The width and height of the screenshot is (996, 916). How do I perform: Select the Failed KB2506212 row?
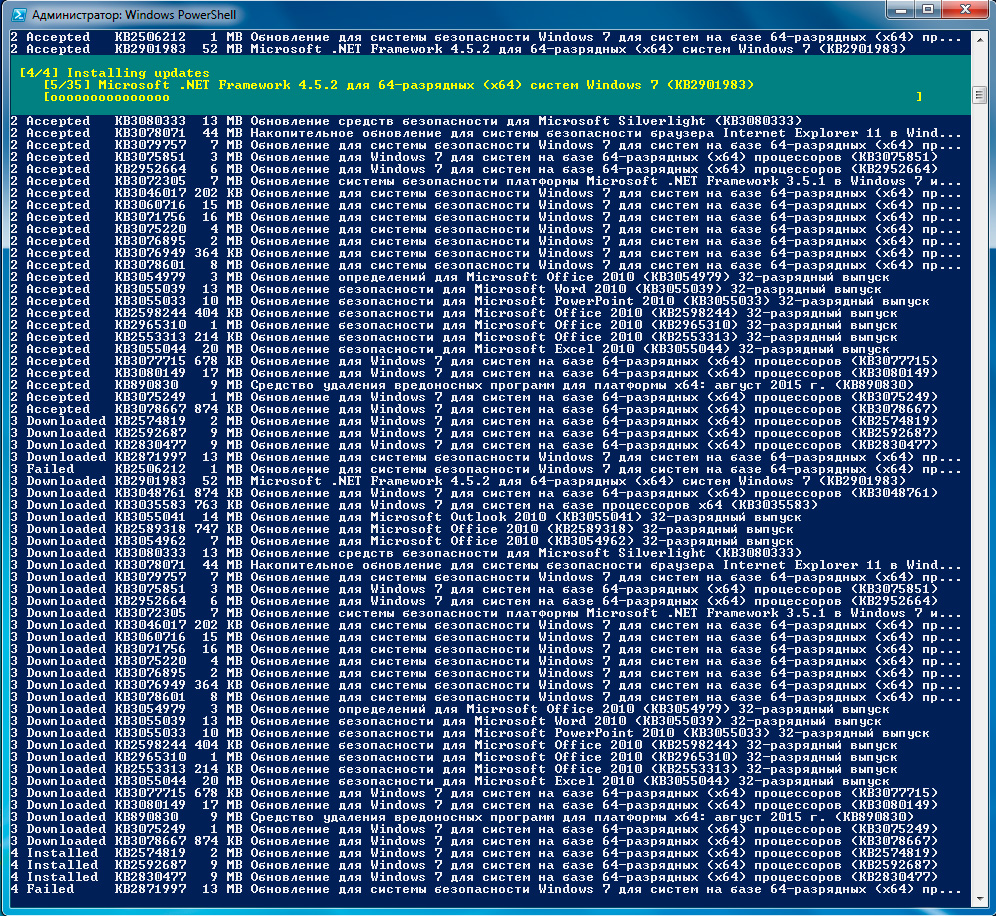(486, 469)
